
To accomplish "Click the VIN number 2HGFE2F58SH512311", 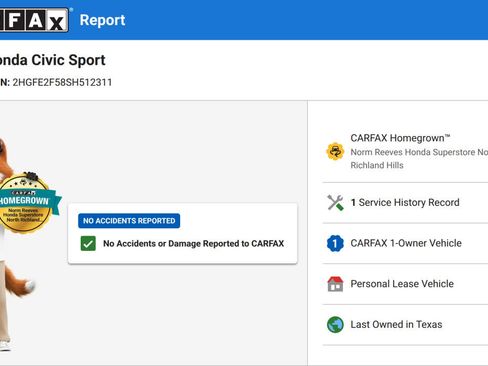I will (62, 82).
